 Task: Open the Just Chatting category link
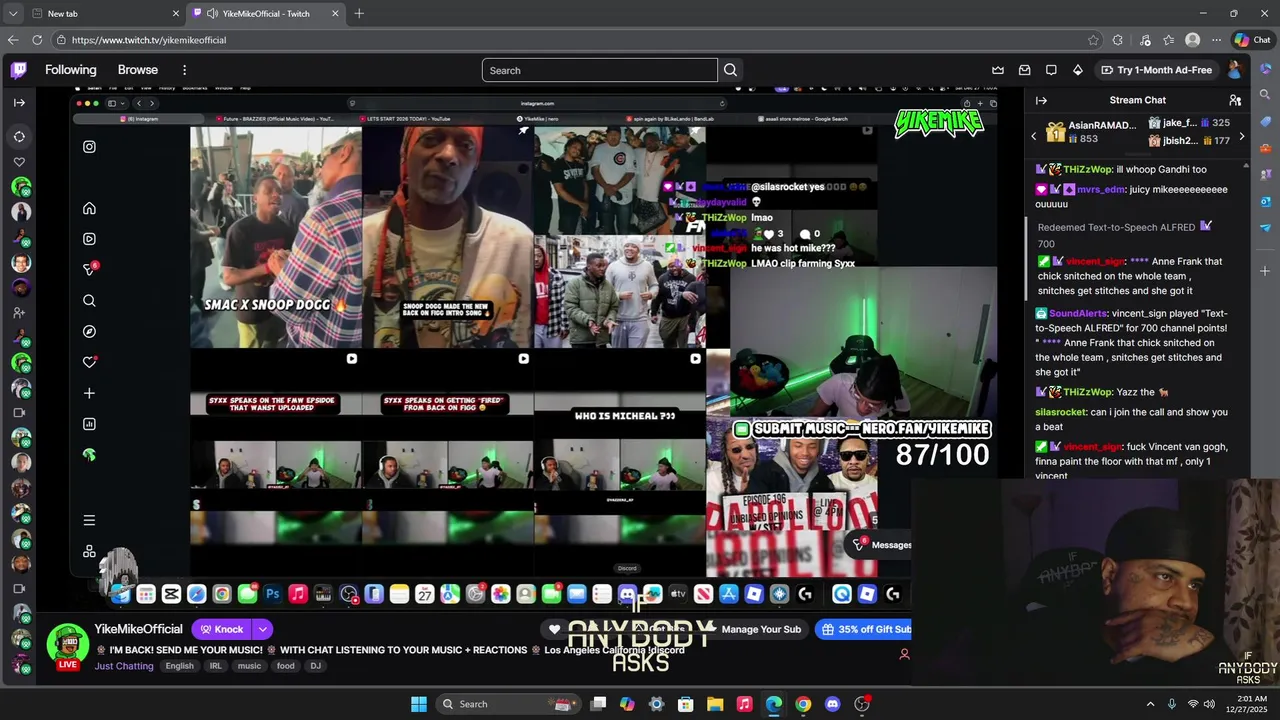(124, 666)
